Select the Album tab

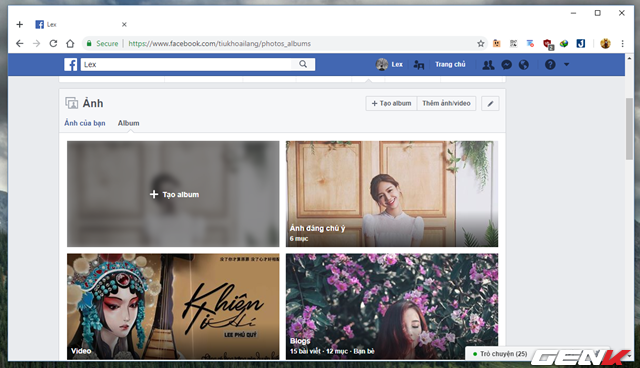(x=129, y=123)
